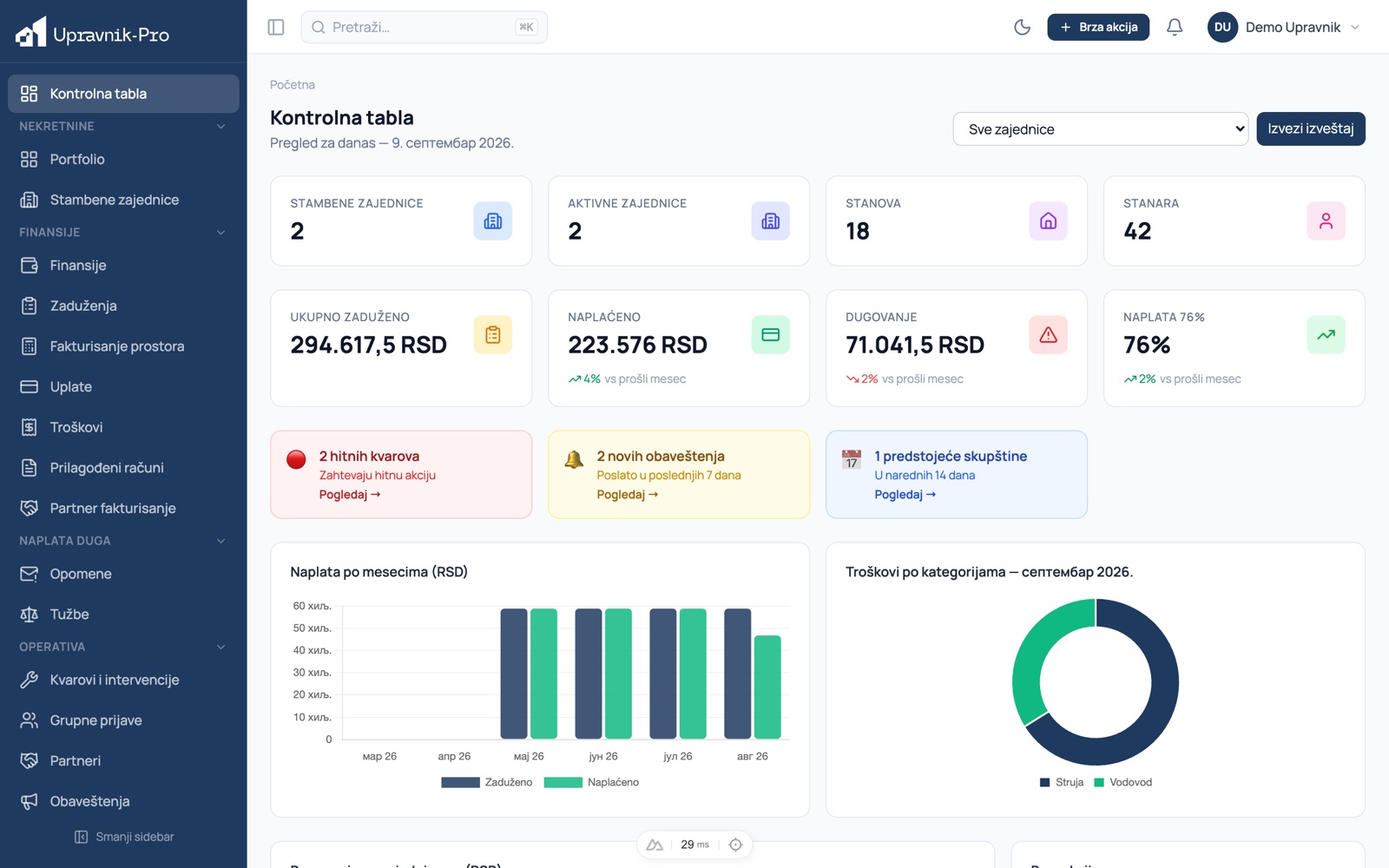The width and height of the screenshot is (1389, 868).
Task: Toggle the Zaduženo legend swatch
Action: pos(460,783)
